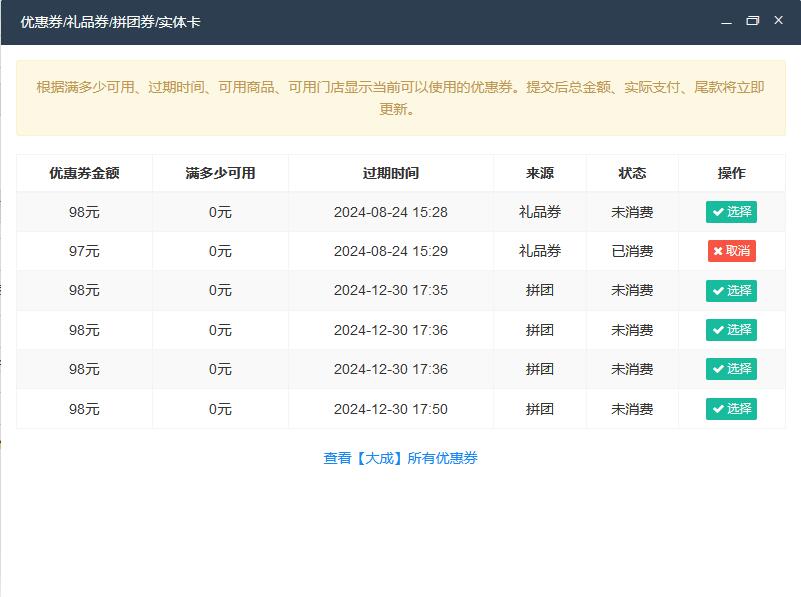Click the 操作 column header

tap(731, 173)
